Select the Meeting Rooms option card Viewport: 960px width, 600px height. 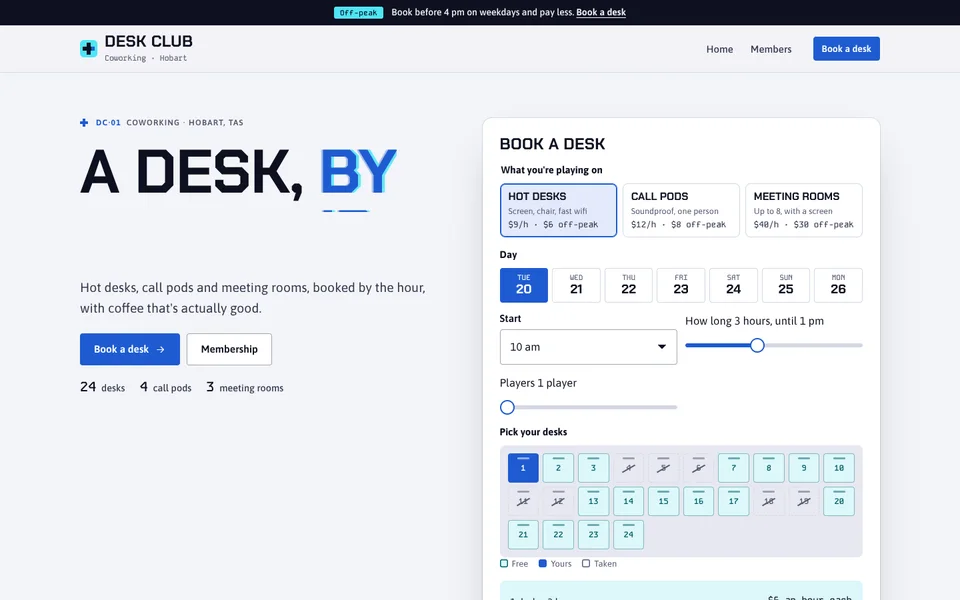point(803,210)
